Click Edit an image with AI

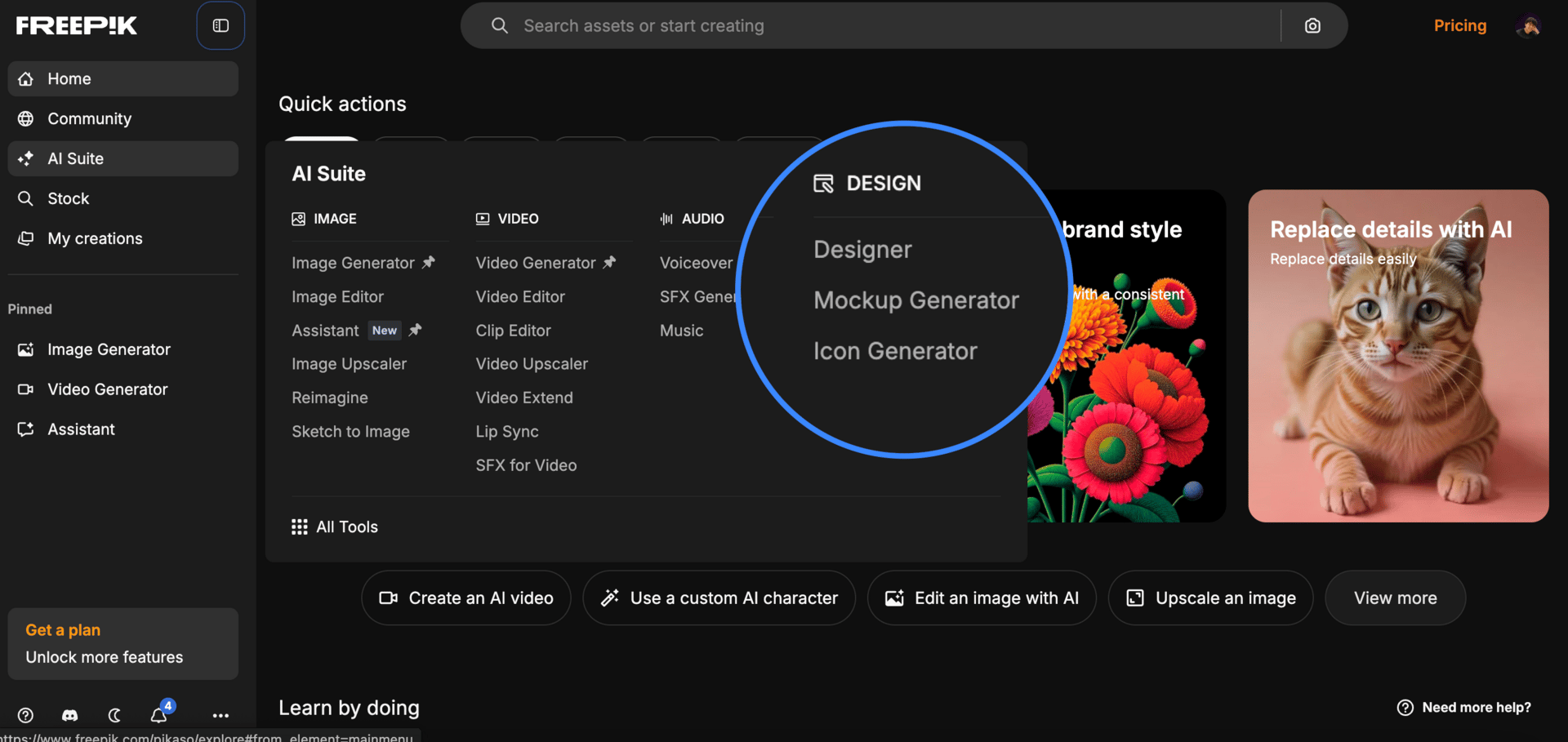(x=982, y=598)
